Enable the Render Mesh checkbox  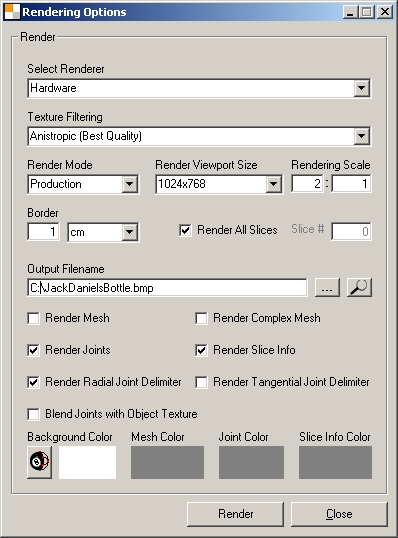click(x=33, y=318)
